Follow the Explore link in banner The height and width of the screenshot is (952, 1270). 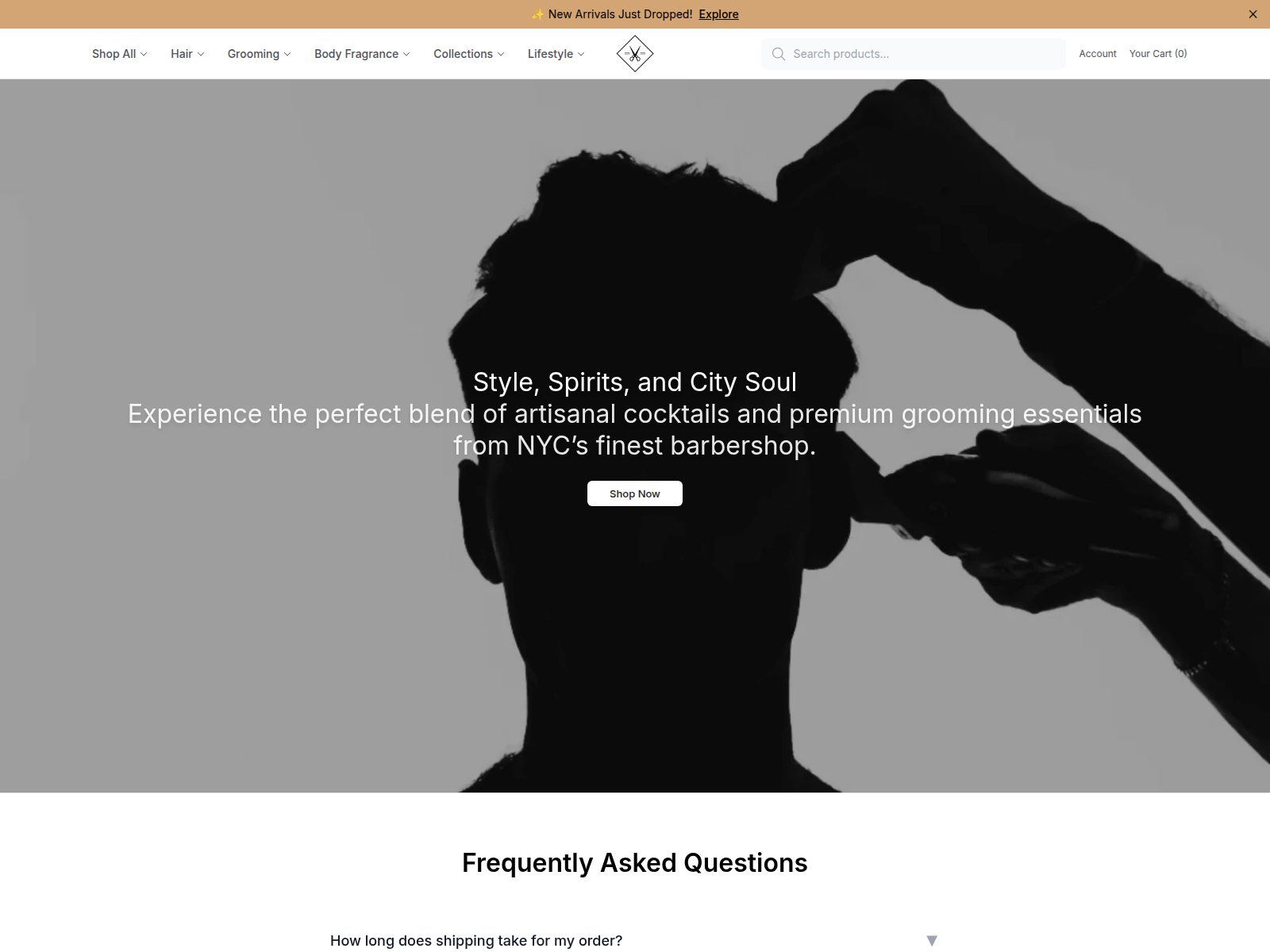coord(718,14)
